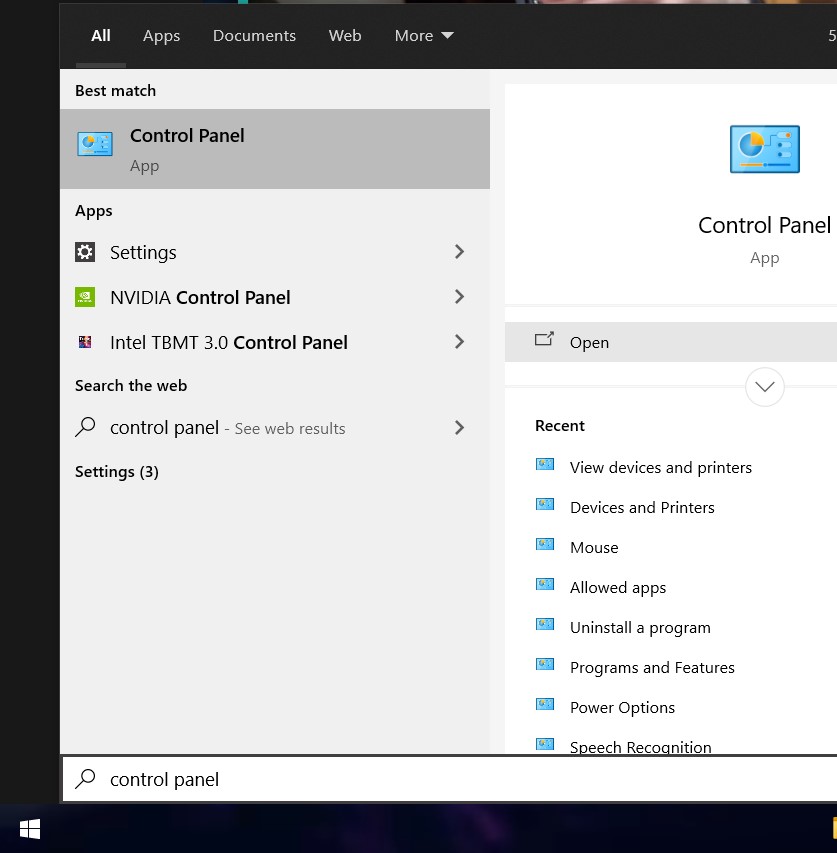The height and width of the screenshot is (853, 837).
Task: Open recent item Uninstall a program
Action: tap(640, 628)
